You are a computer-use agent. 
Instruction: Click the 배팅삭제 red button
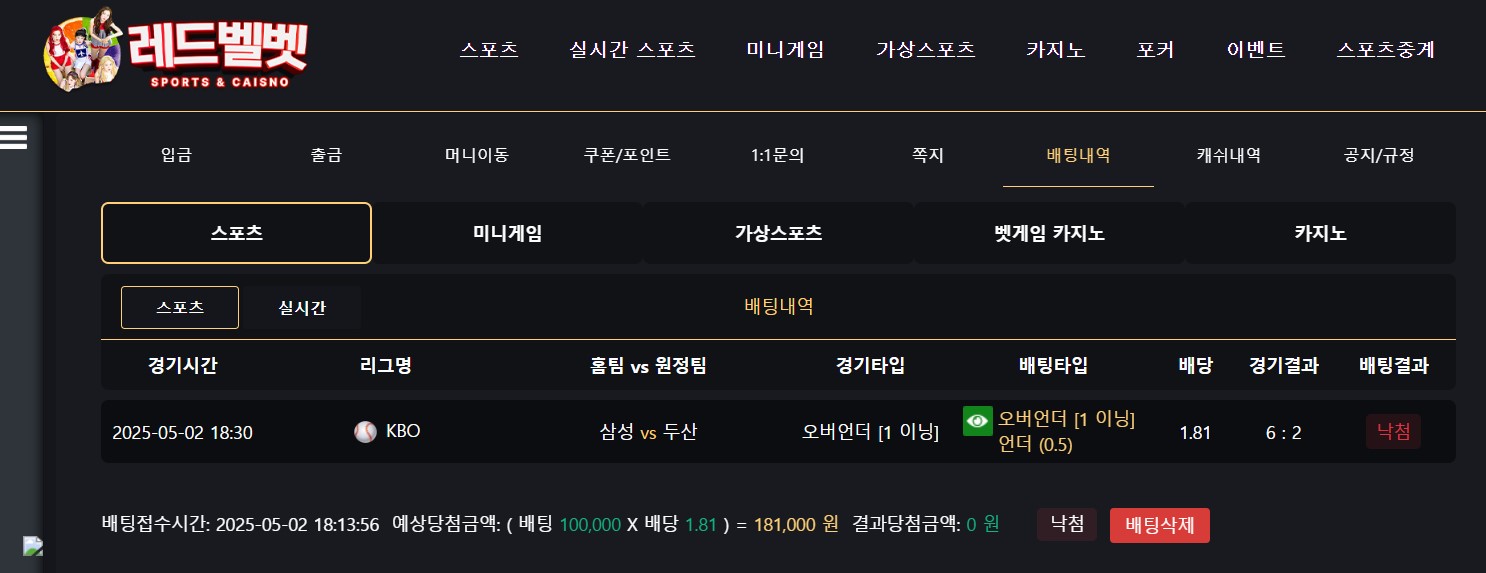click(1160, 525)
